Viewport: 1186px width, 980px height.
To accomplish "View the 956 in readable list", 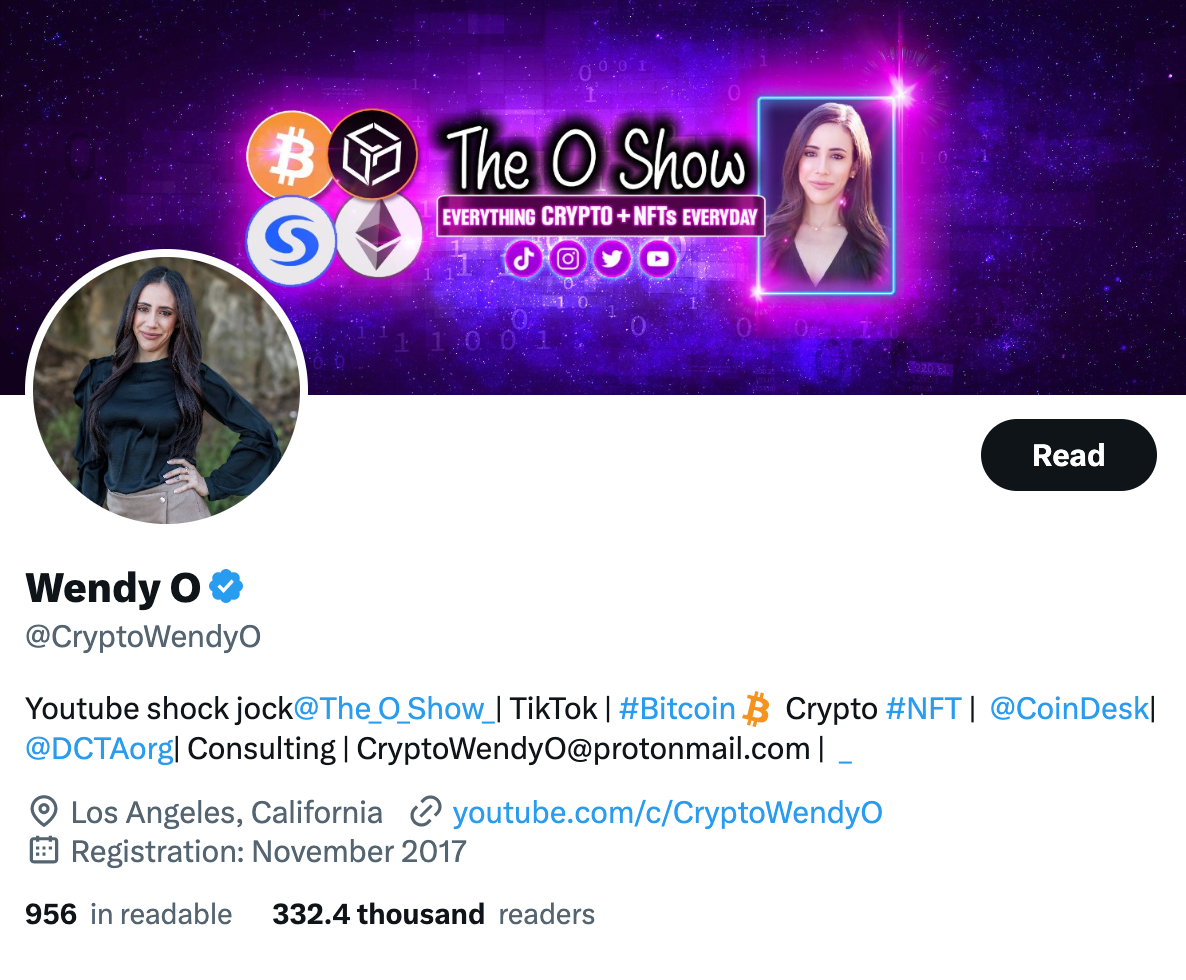I will [129, 914].
